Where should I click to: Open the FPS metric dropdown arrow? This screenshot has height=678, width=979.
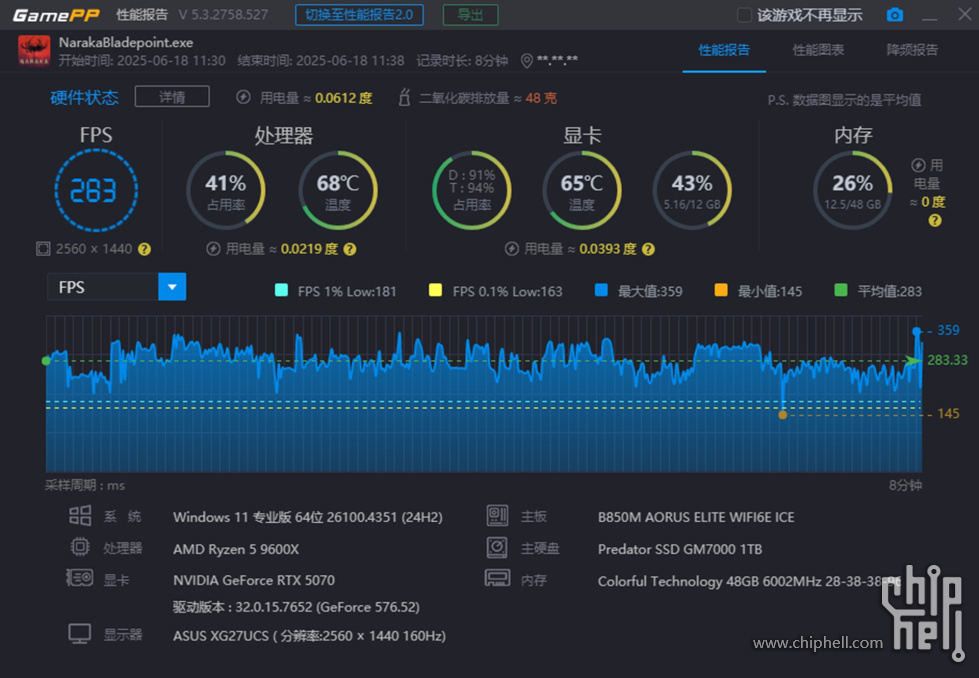tap(172, 287)
